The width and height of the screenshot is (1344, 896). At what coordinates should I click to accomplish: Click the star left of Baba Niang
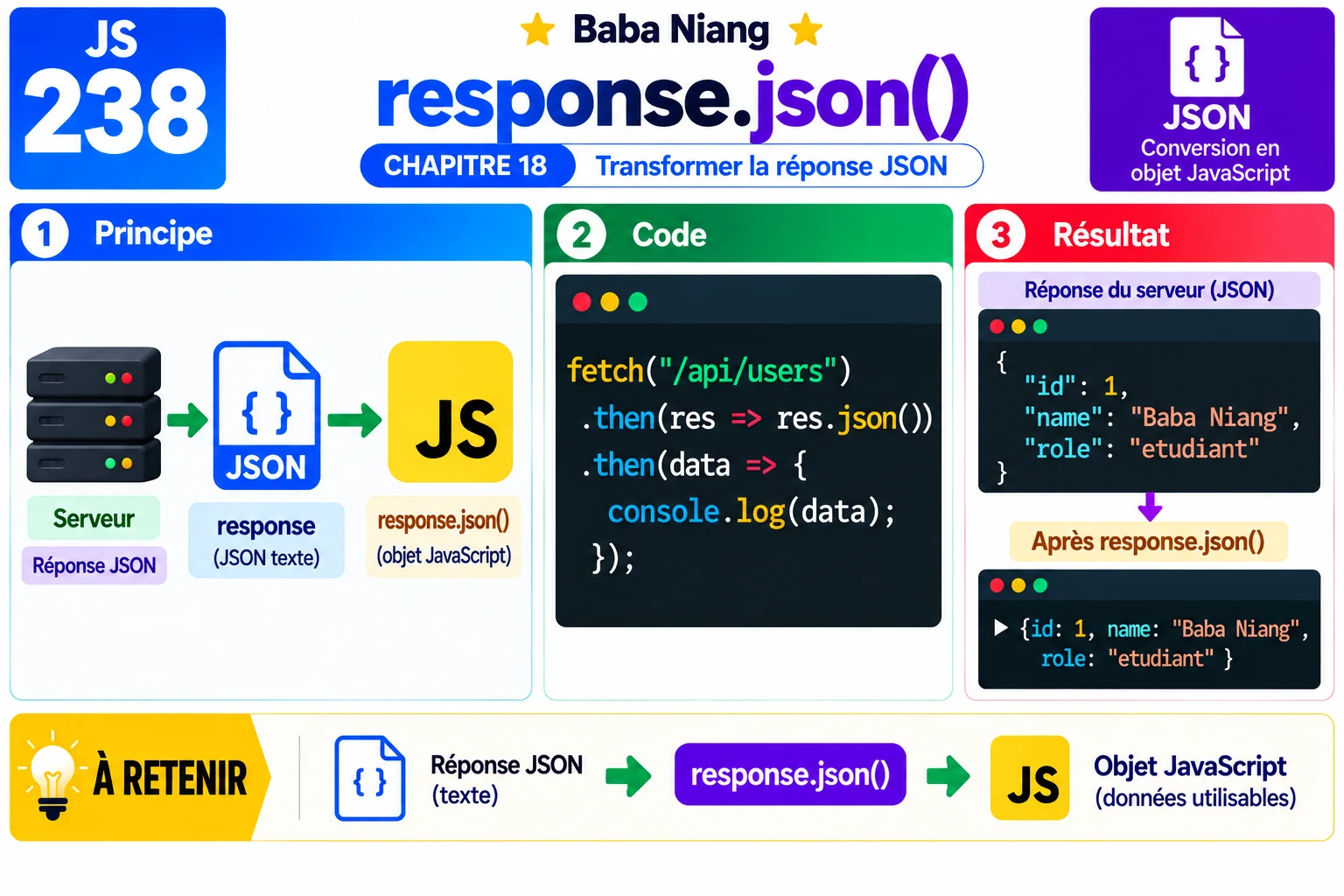pos(537,30)
